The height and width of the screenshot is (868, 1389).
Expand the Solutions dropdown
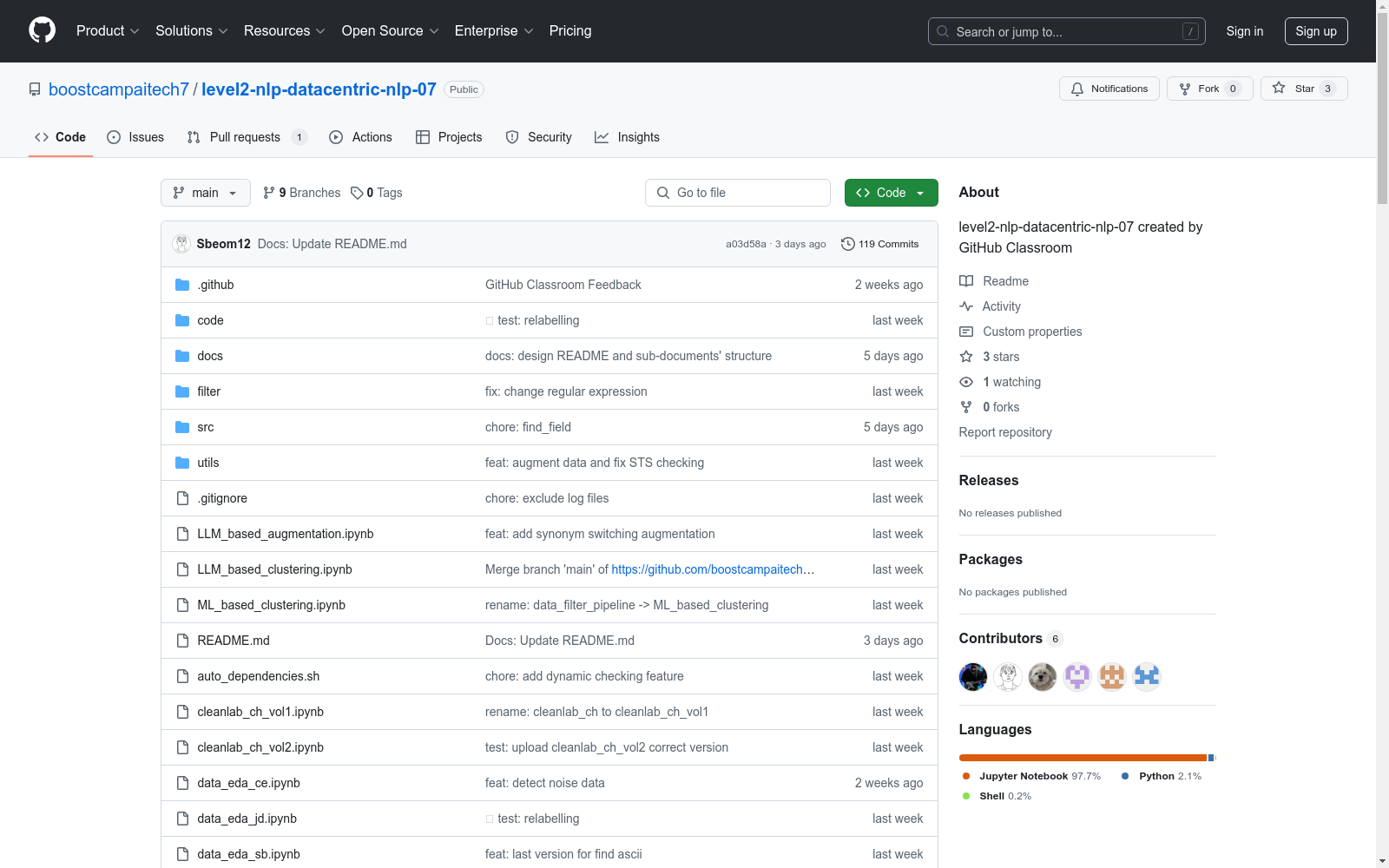tap(192, 31)
